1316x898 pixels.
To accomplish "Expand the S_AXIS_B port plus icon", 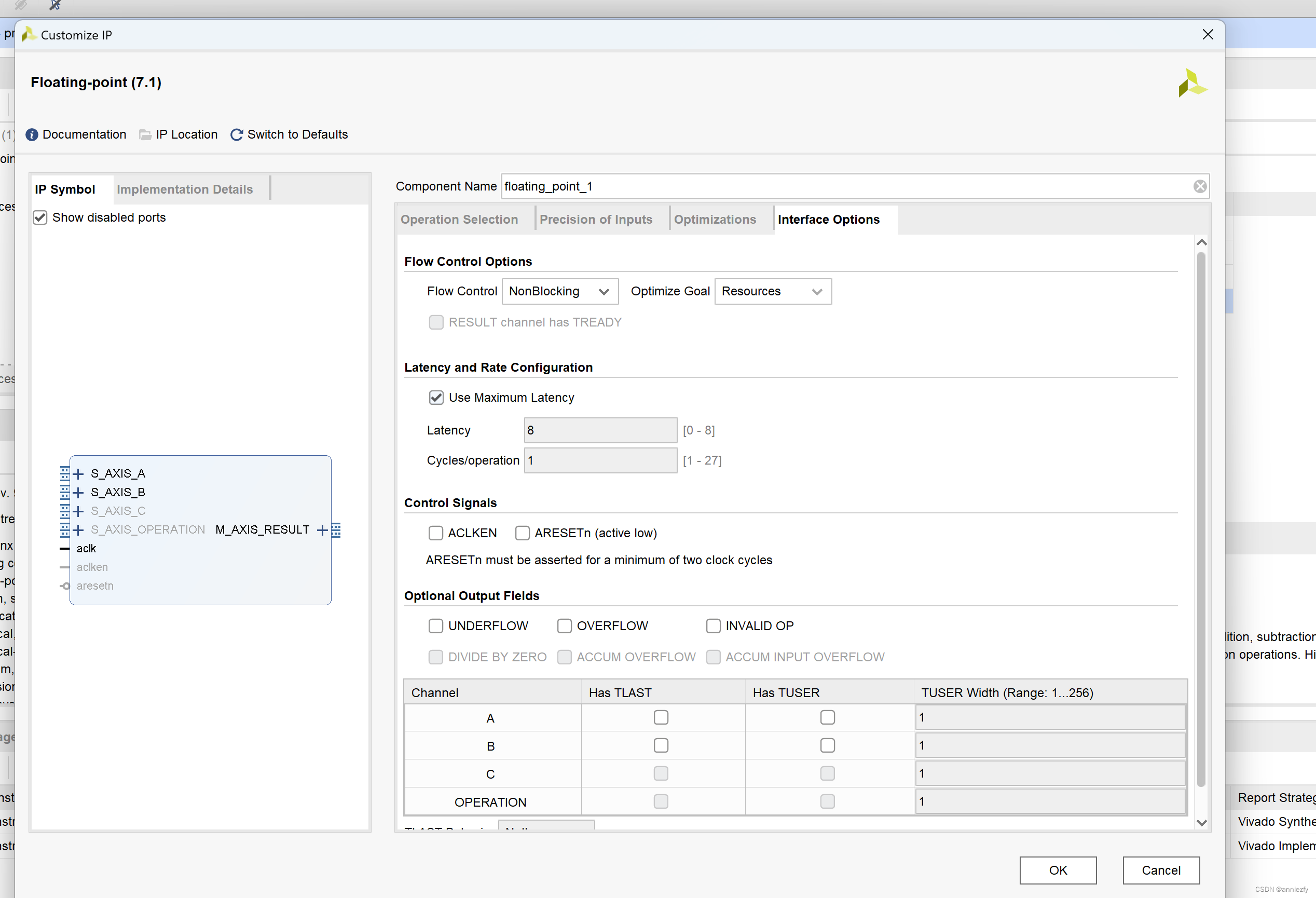I will [78, 492].
